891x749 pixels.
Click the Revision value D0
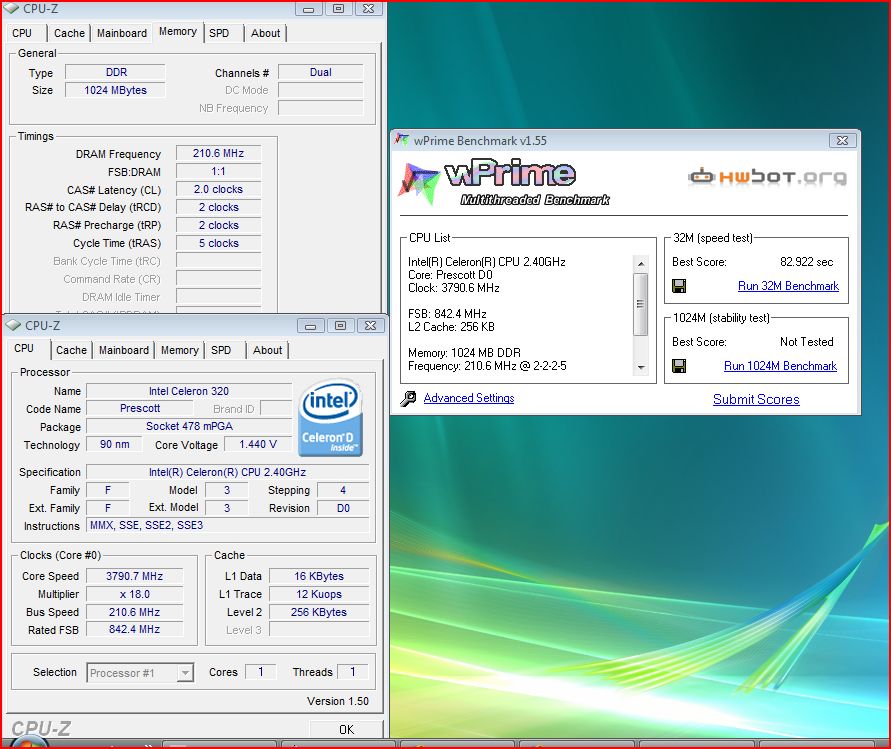tap(343, 508)
